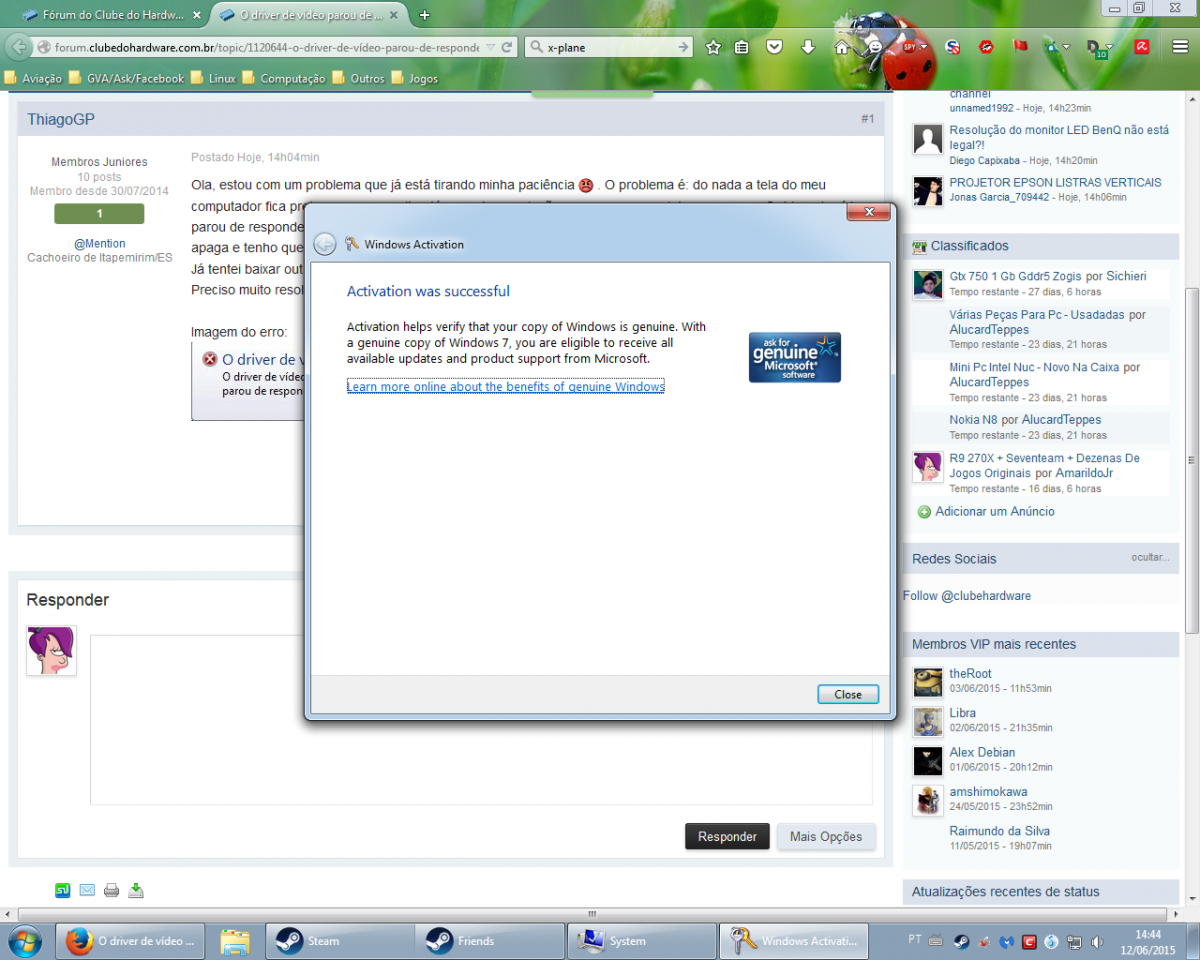This screenshot has width=1200, height=960.
Task: Open the bookmarks list icon in Firefox toolbar
Action: pyautogui.click(x=742, y=47)
